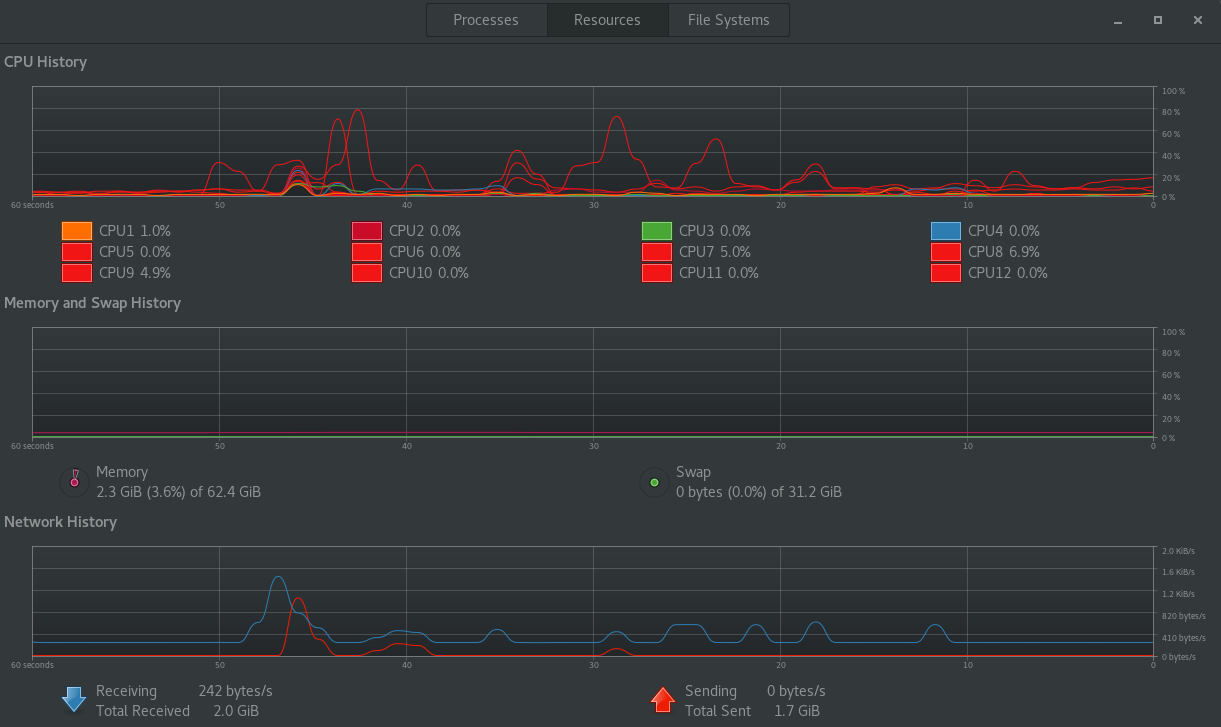Open the CPU8 color picker swatch

coord(946,252)
